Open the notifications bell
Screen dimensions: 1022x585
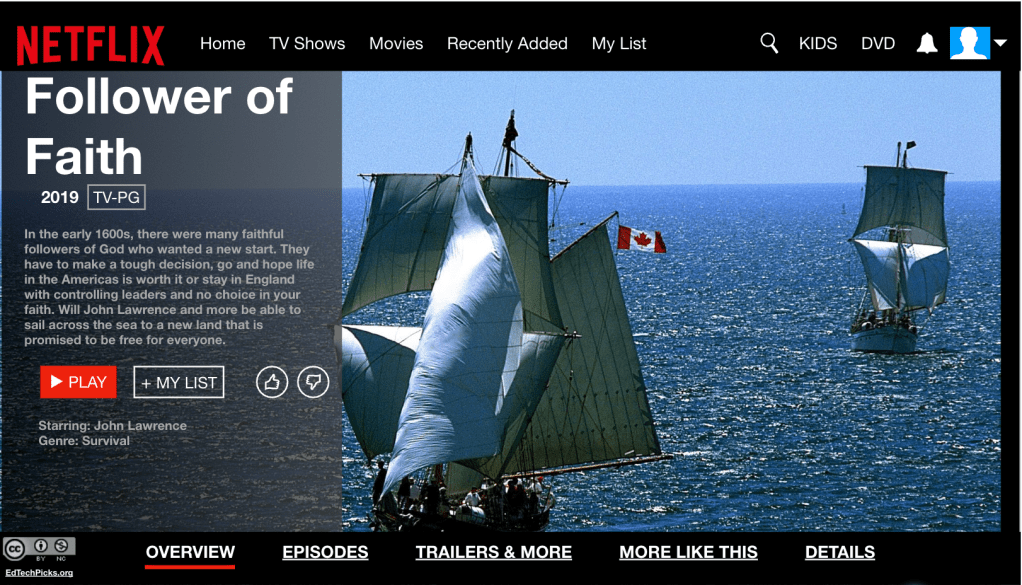[x=927, y=43]
